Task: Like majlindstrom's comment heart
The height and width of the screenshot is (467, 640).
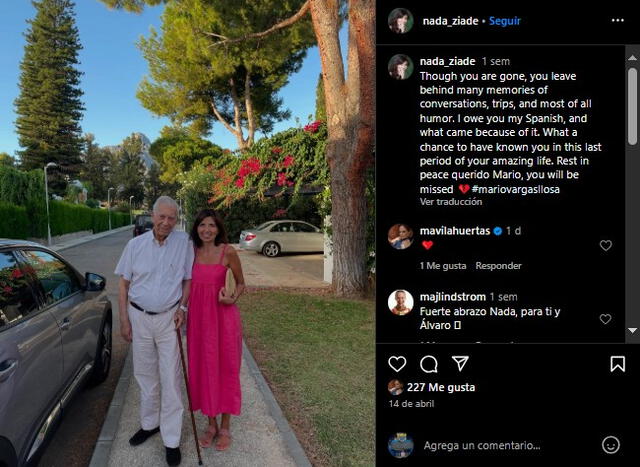Action: 605,319
